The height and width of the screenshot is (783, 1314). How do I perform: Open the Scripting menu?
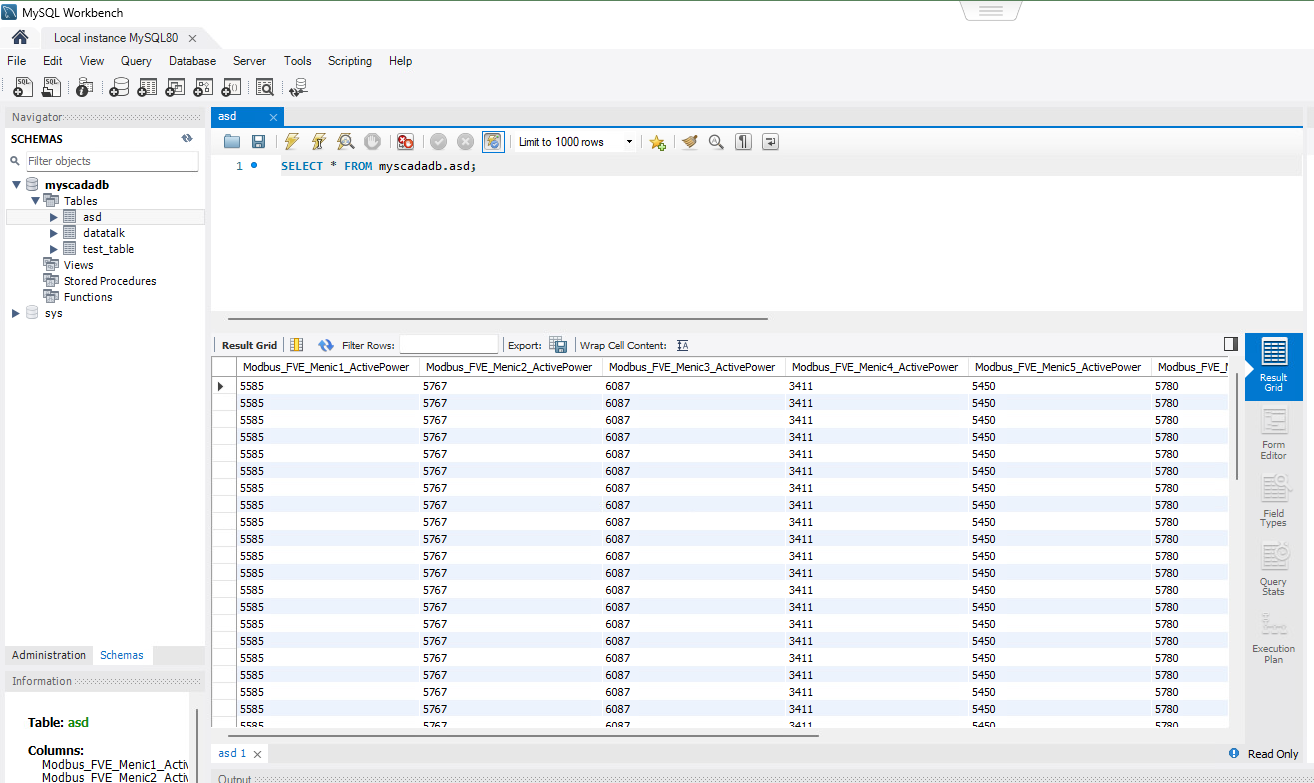pyautogui.click(x=350, y=61)
